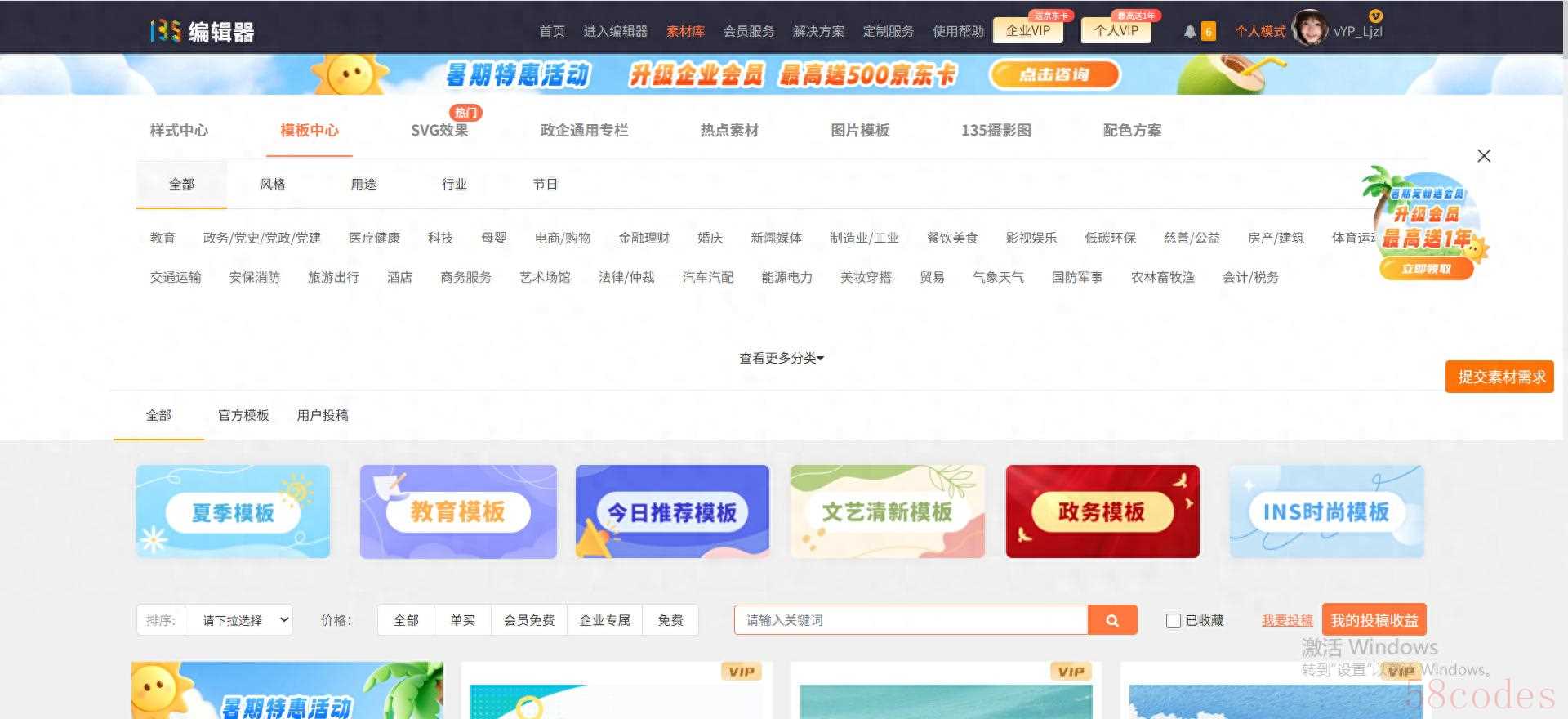Click the 提交素材需求 button
Viewport: 1568px width, 719px height.
pyautogui.click(x=1501, y=377)
